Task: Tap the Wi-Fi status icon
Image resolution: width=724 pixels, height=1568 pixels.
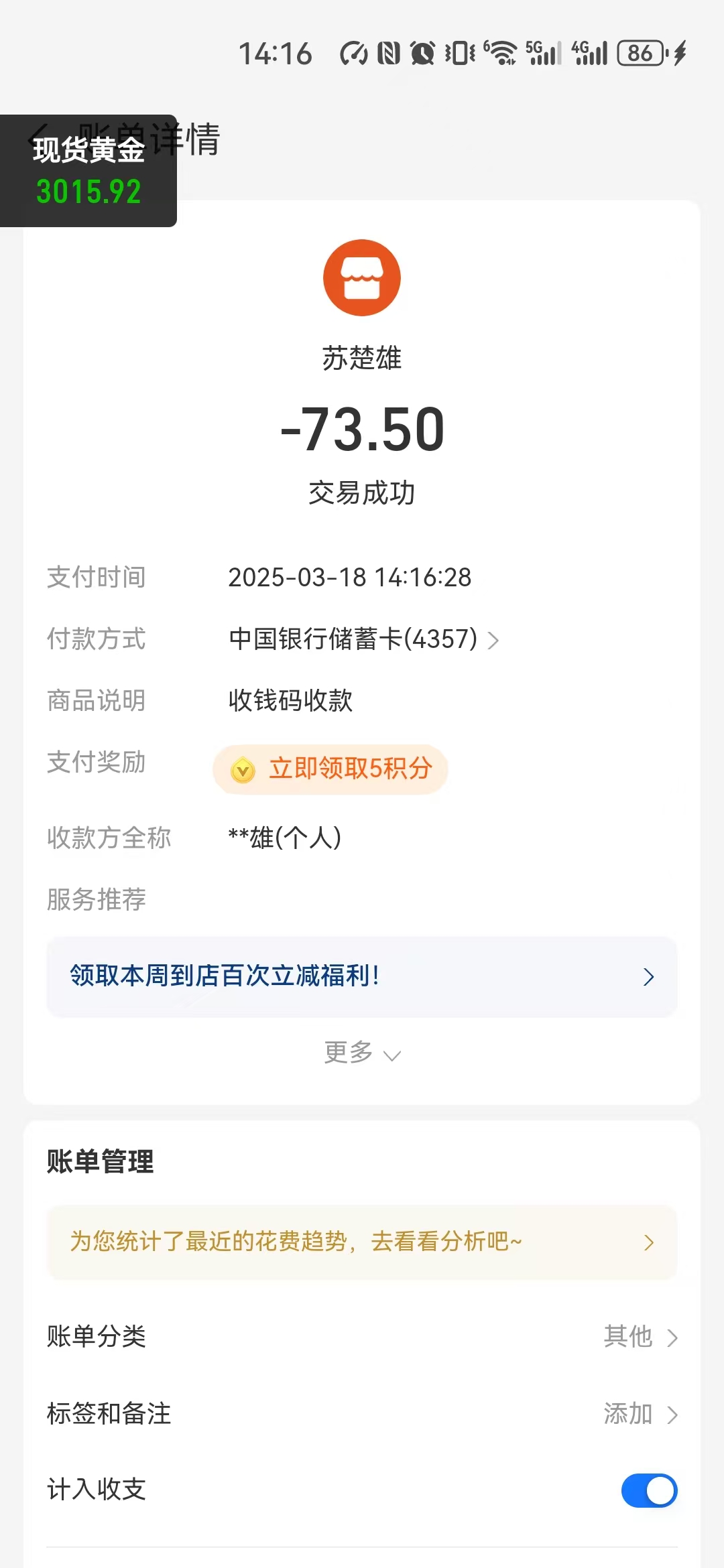Action: coord(501,53)
